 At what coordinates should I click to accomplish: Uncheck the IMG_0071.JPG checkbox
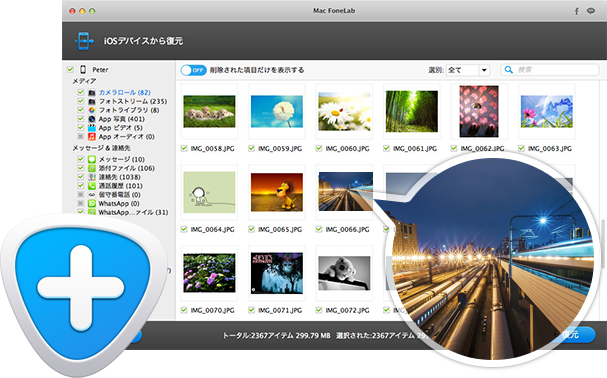coord(251,310)
